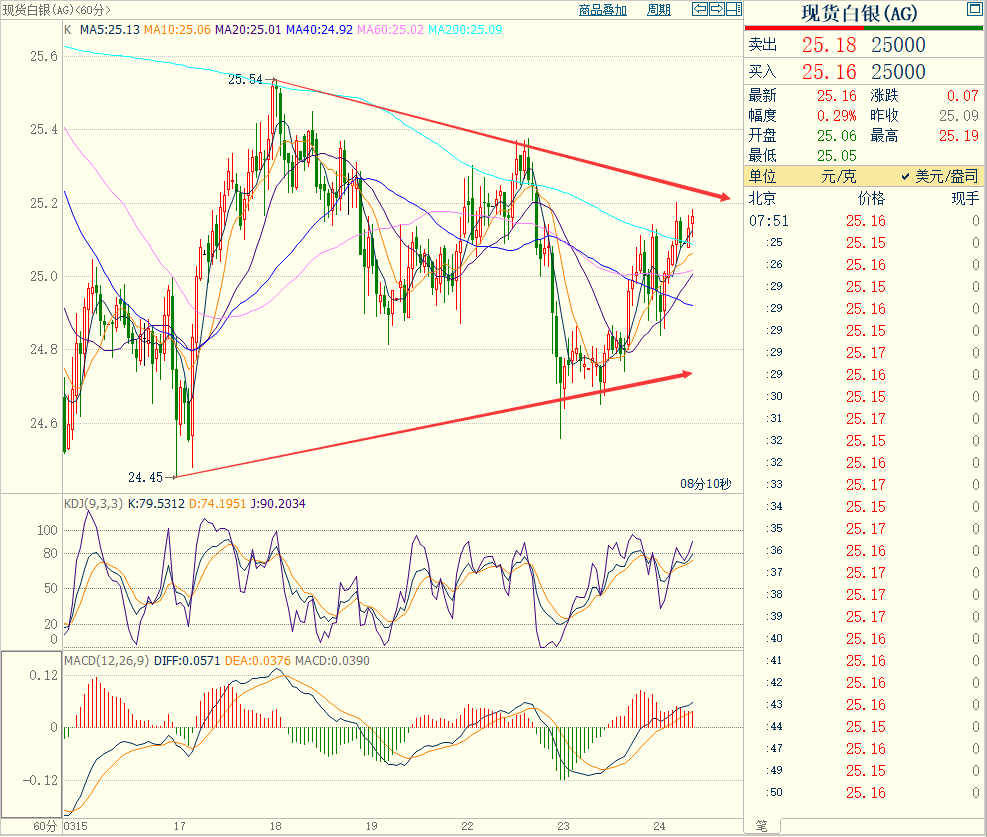Click the 25.54 high price marker
Viewport: 987px width, 837px height.
click(x=245, y=79)
